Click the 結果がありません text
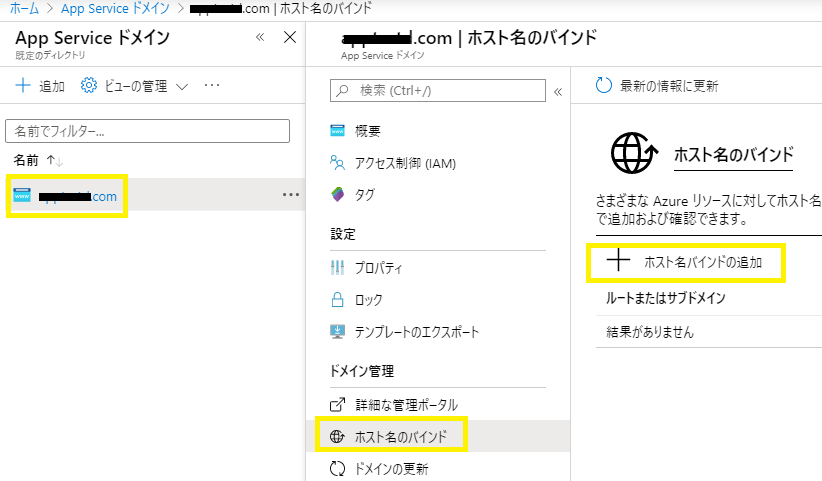The image size is (822, 481). point(650,332)
